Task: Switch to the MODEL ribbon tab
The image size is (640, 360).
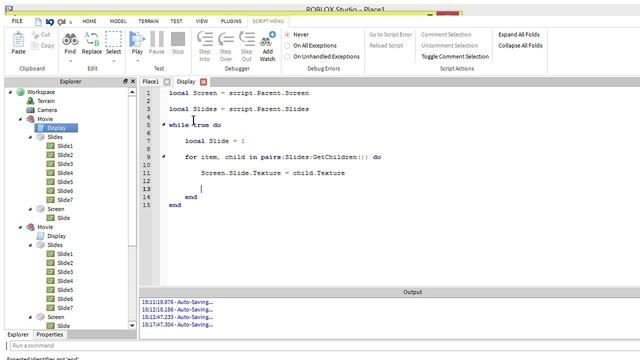Action: (118, 21)
